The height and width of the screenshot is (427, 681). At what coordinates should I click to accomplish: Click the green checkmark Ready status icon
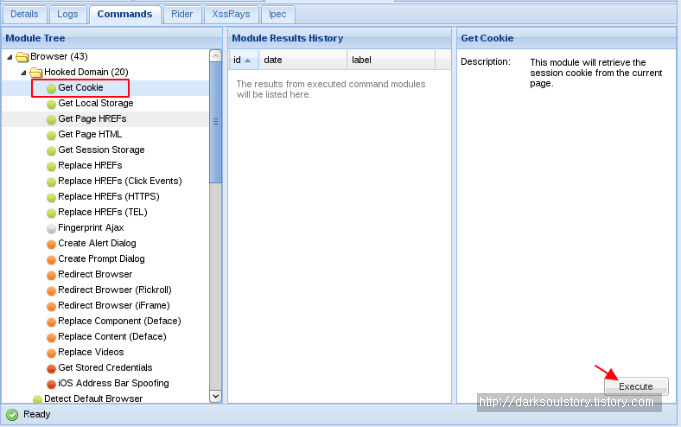coord(12,415)
